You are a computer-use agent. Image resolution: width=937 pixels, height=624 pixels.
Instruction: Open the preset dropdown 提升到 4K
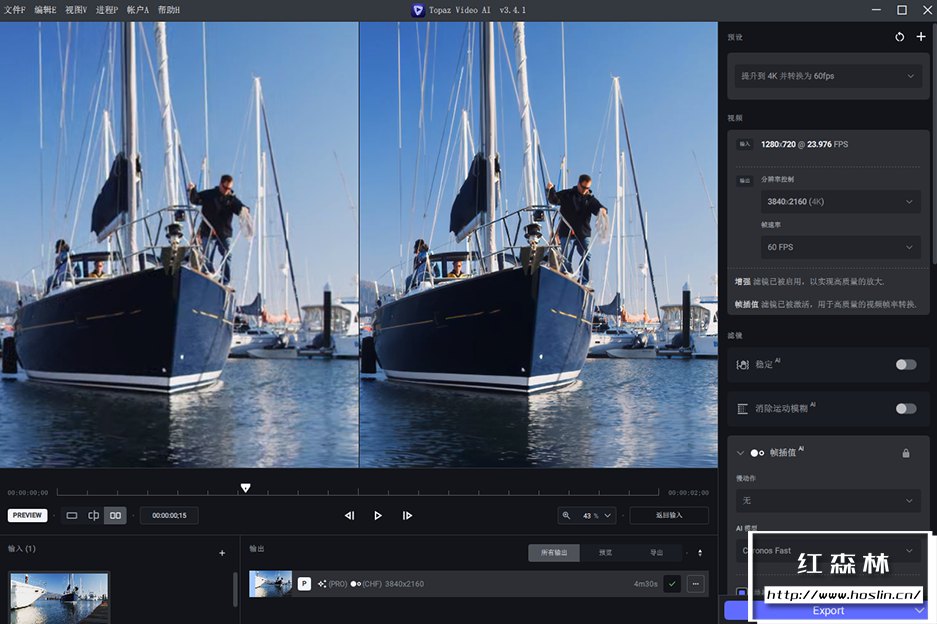click(826, 76)
